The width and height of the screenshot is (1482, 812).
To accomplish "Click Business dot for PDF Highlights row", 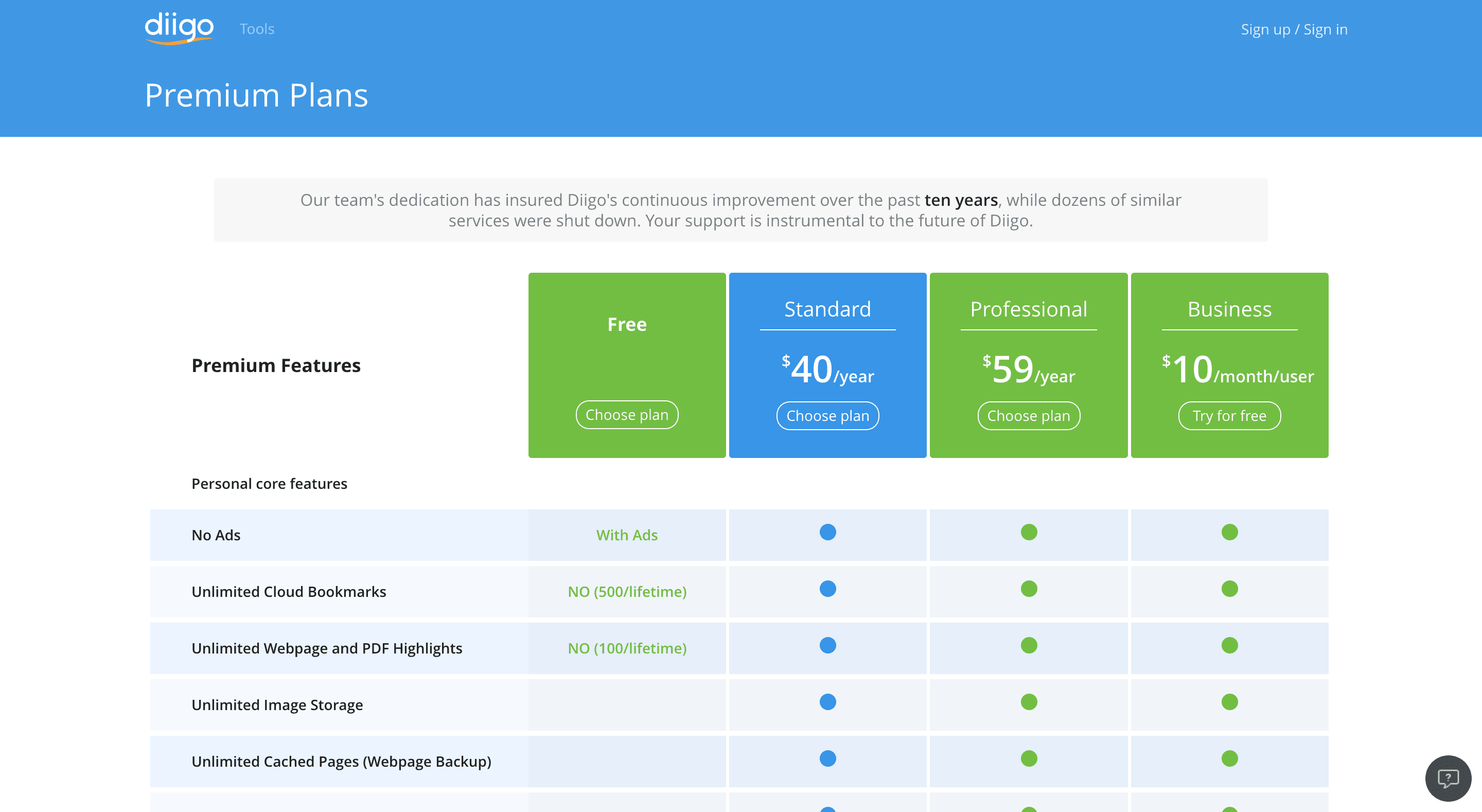I will [1229, 645].
